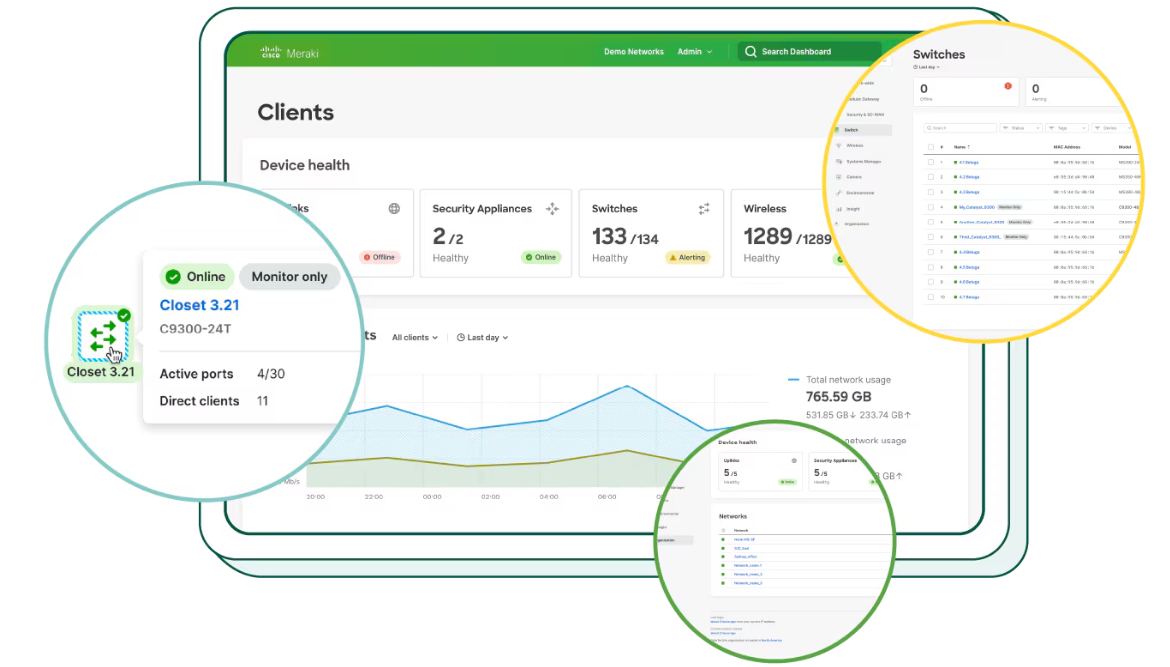The image size is (1170, 667).
Task: Check the box for switch row 3
Action: [930, 192]
